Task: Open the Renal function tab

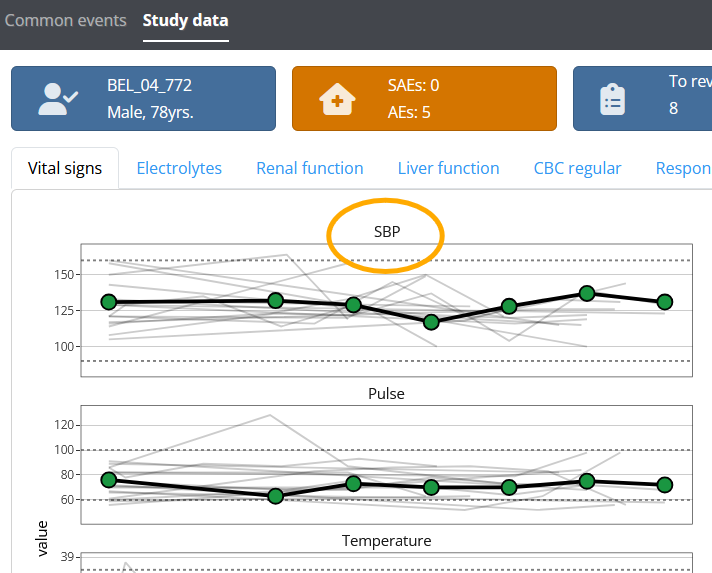Action: point(310,168)
